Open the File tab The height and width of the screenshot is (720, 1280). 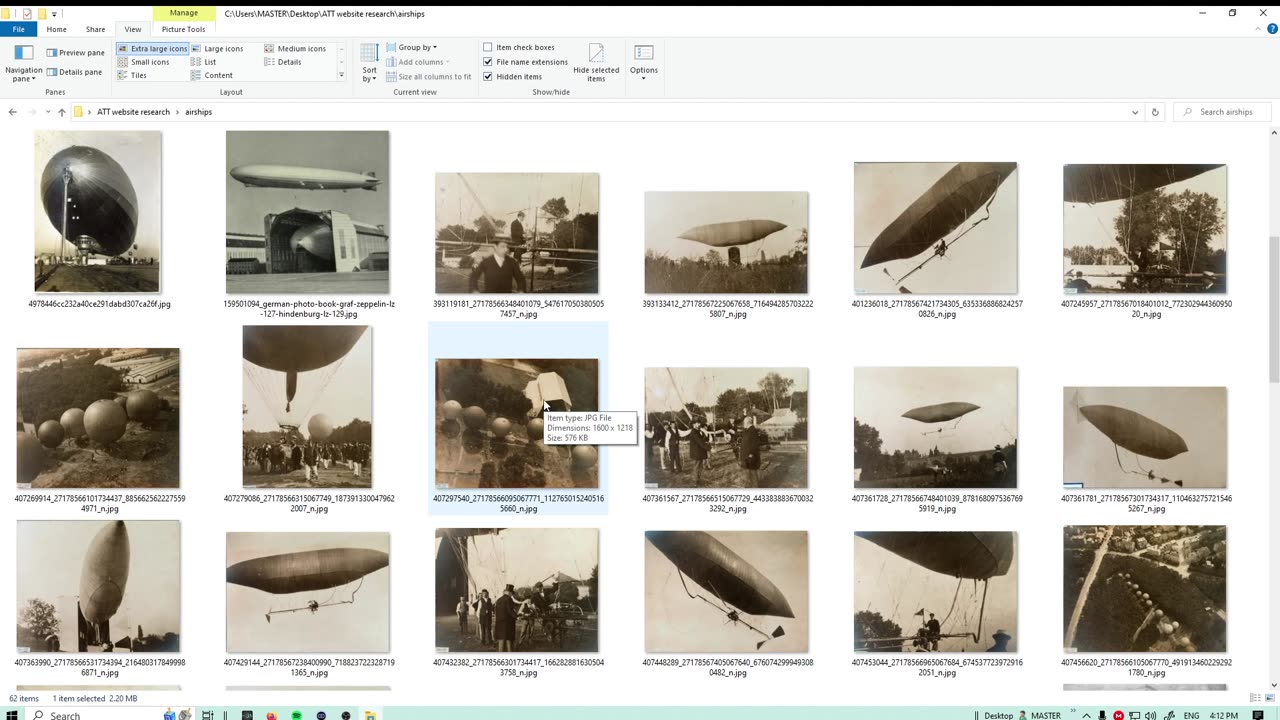pyautogui.click(x=18, y=29)
